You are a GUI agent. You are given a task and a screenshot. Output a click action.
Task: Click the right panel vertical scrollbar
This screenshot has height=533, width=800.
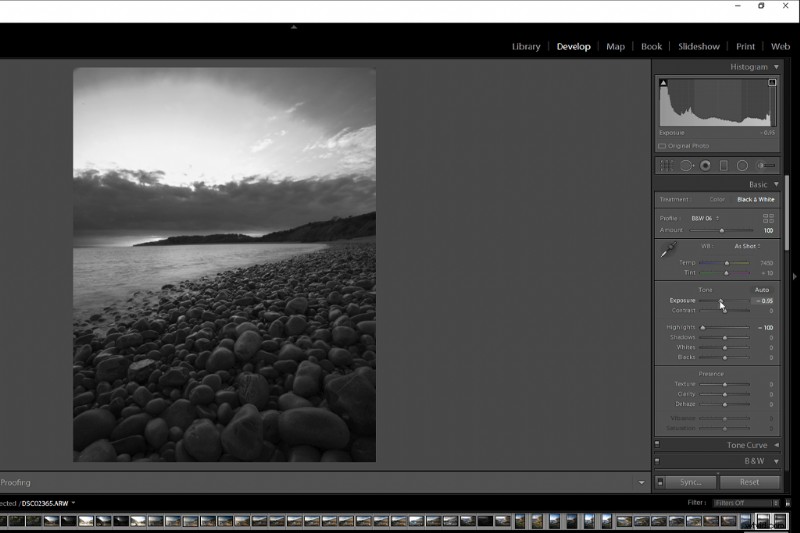click(x=787, y=212)
